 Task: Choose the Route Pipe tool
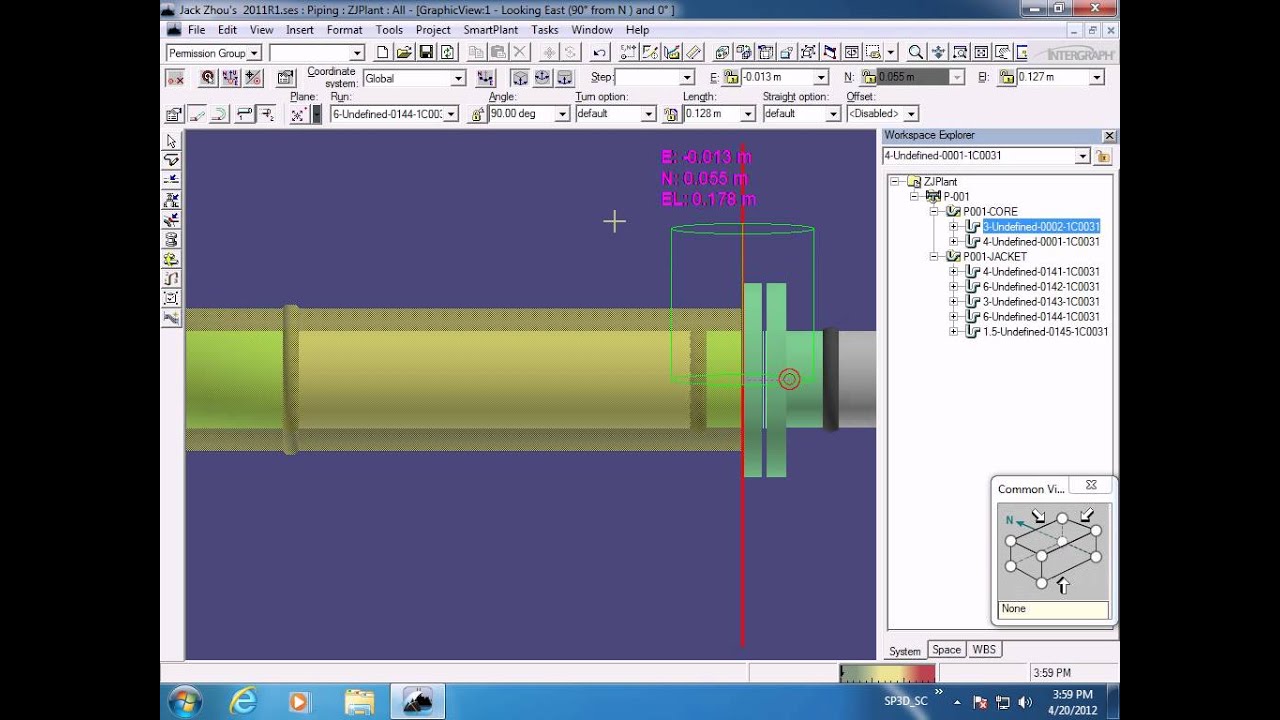171,160
